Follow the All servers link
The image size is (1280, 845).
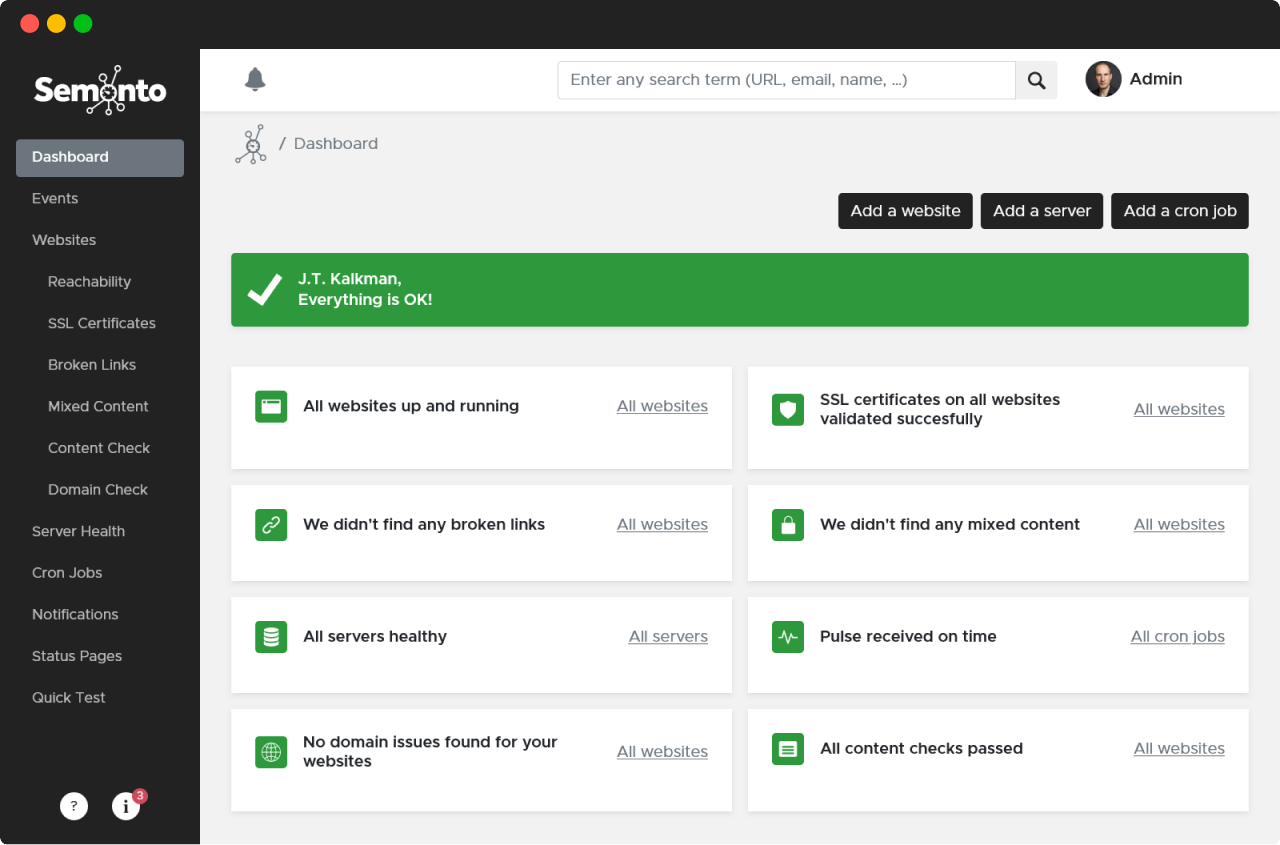tap(668, 637)
